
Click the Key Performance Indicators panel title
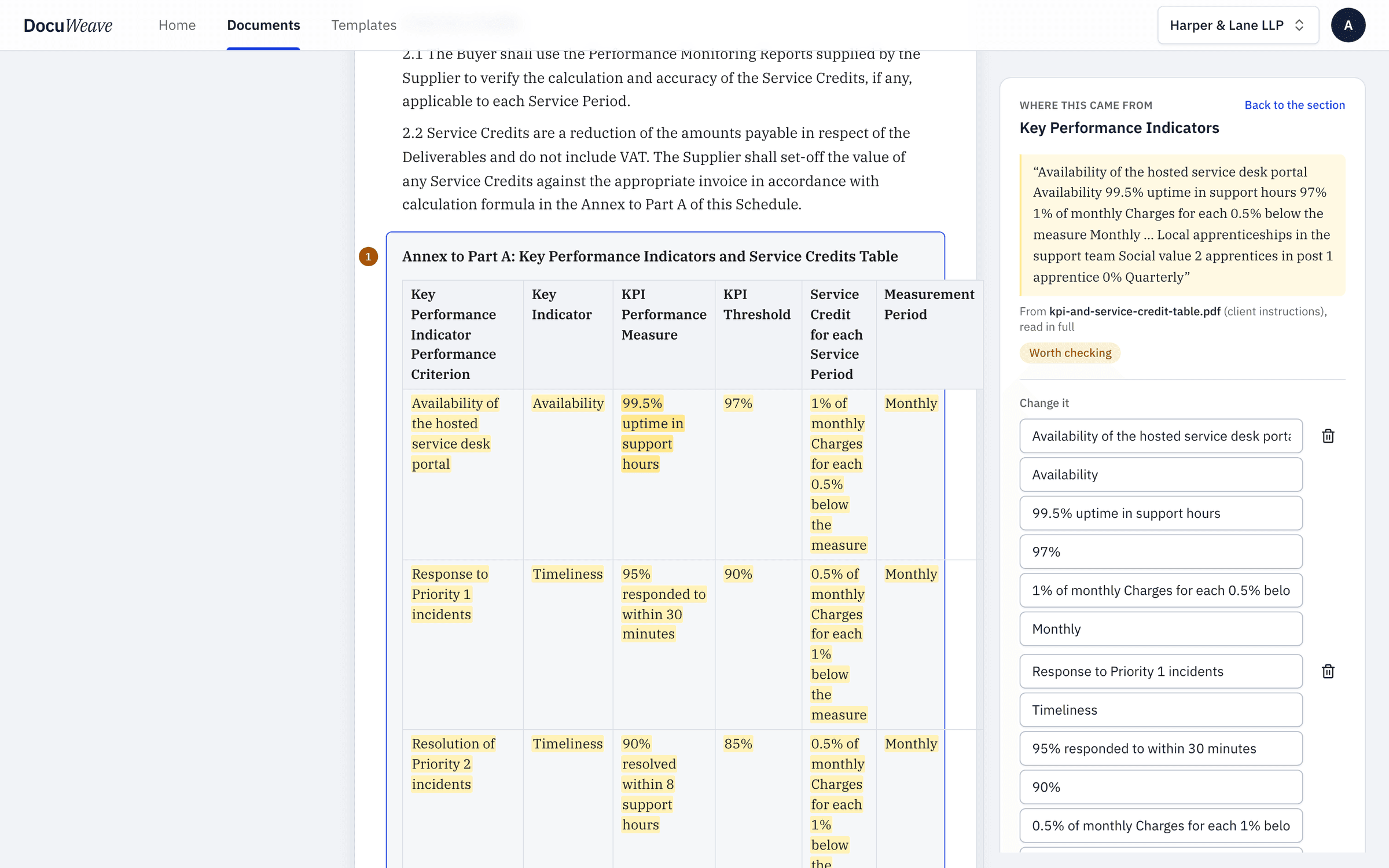point(1119,128)
